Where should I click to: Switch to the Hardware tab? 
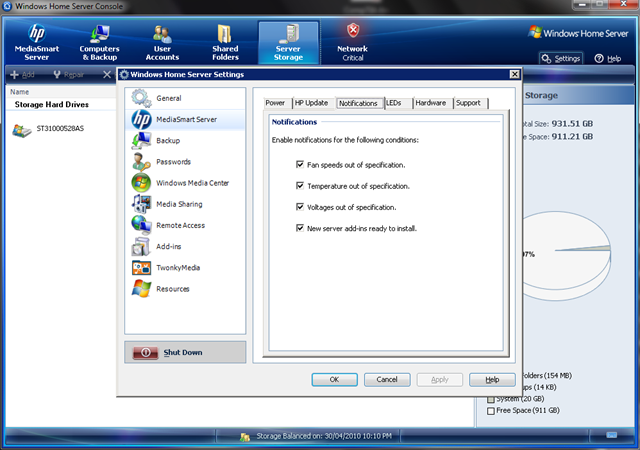pyautogui.click(x=431, y=103)
